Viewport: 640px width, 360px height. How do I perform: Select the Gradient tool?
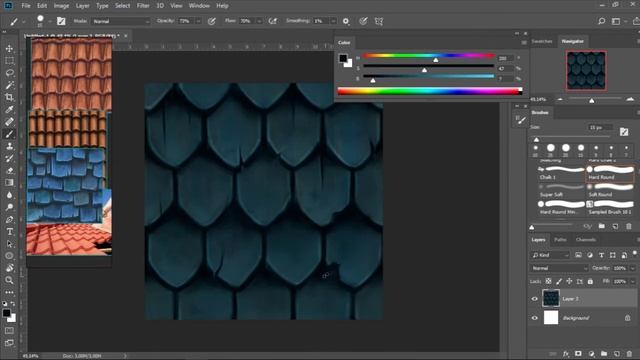click(9, 182)
